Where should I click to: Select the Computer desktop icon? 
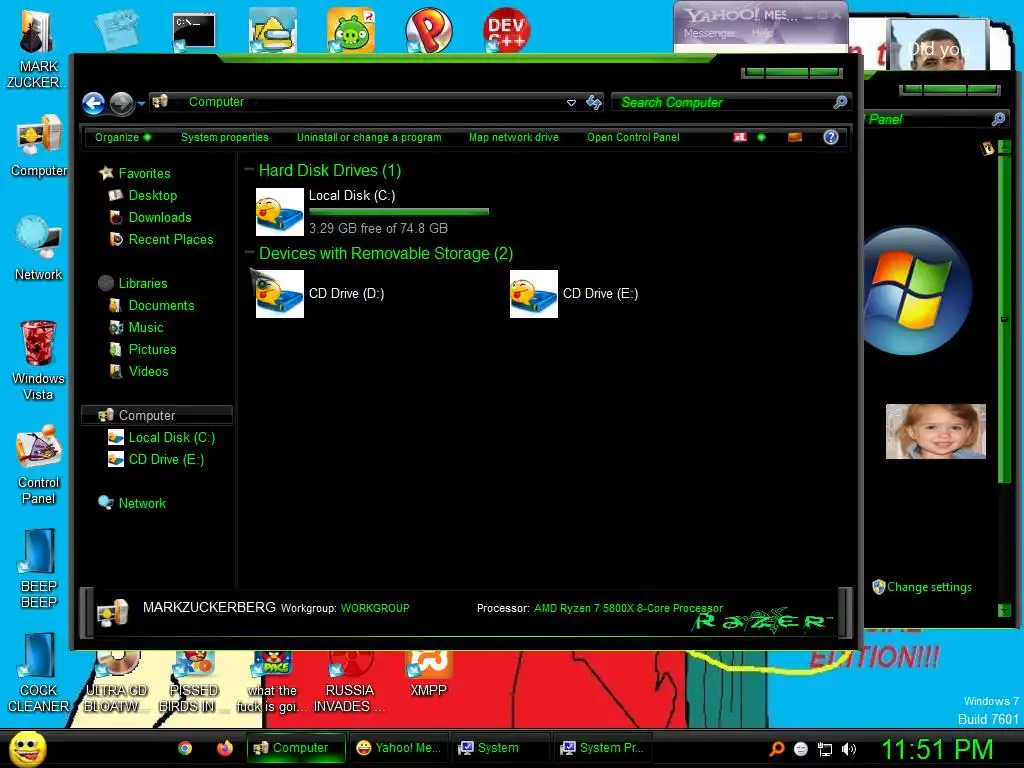point(39,146)
